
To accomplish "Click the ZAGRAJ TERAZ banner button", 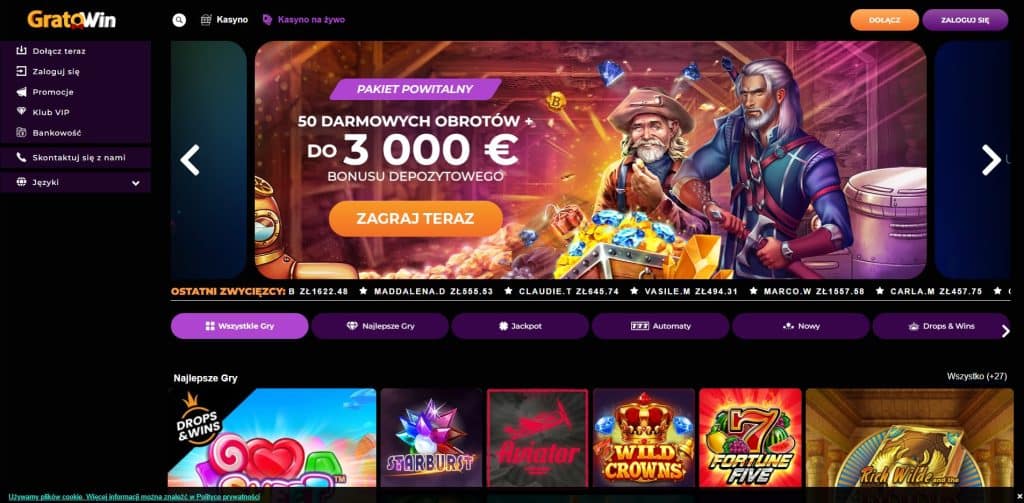I will [x=415, y=219].
